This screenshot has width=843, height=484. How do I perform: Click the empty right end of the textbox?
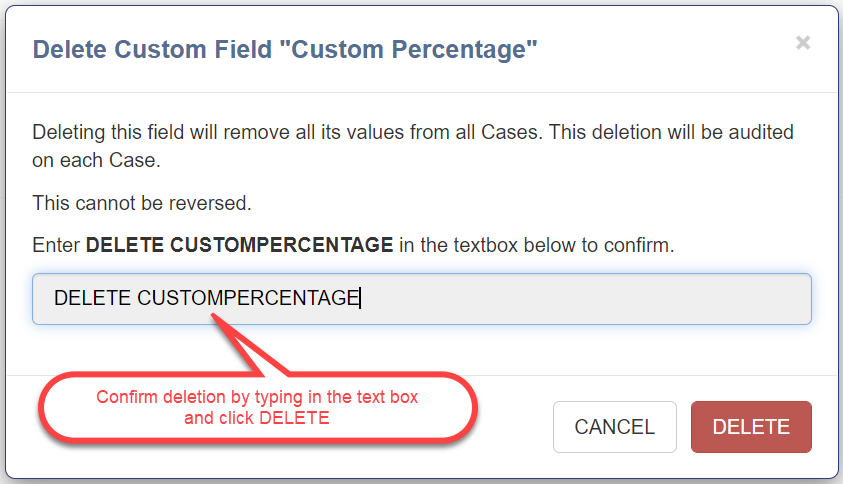(x=760, y=299)
